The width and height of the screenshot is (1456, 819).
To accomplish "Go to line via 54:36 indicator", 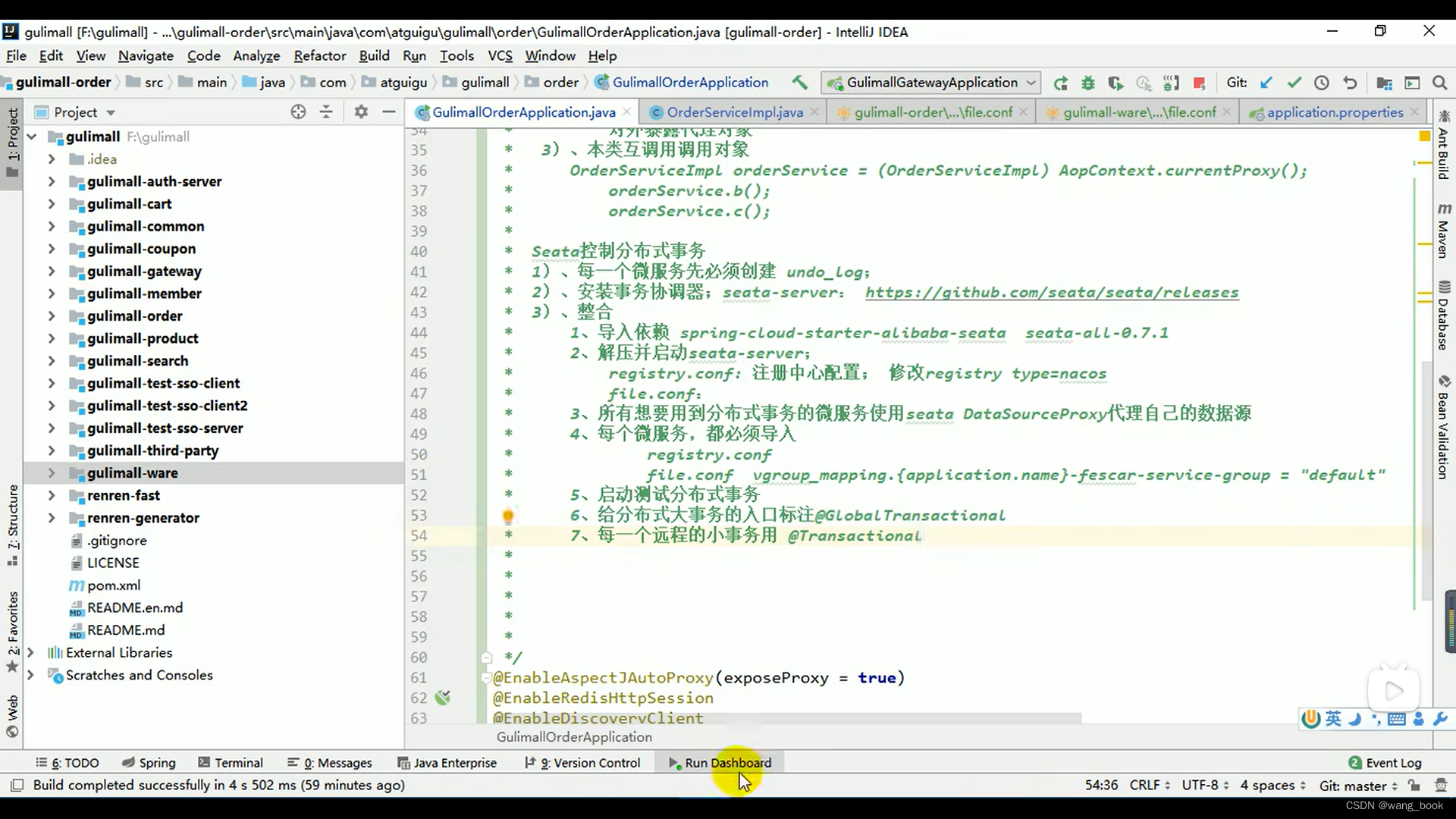I will tap(1101, 786).
